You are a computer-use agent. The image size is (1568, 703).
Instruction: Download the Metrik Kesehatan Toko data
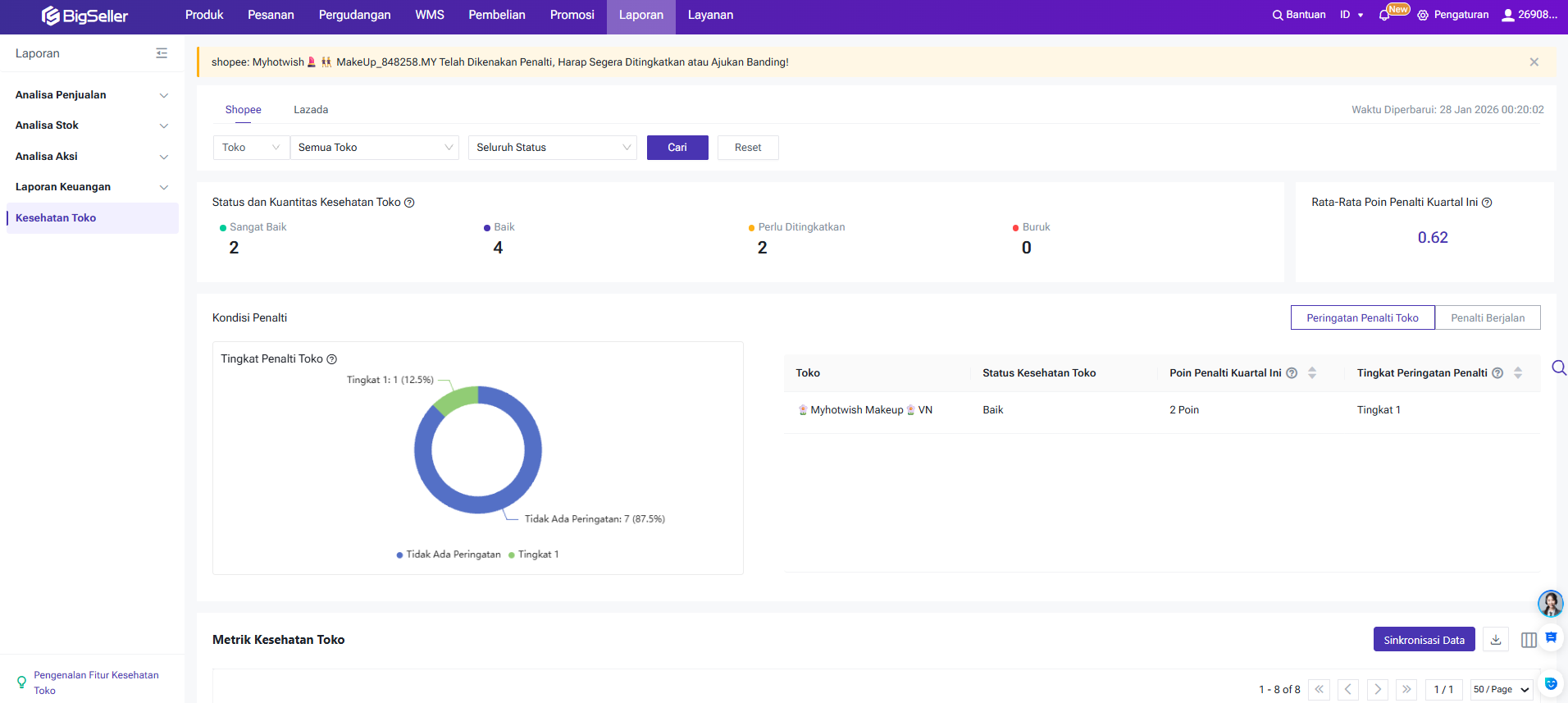1496,640
